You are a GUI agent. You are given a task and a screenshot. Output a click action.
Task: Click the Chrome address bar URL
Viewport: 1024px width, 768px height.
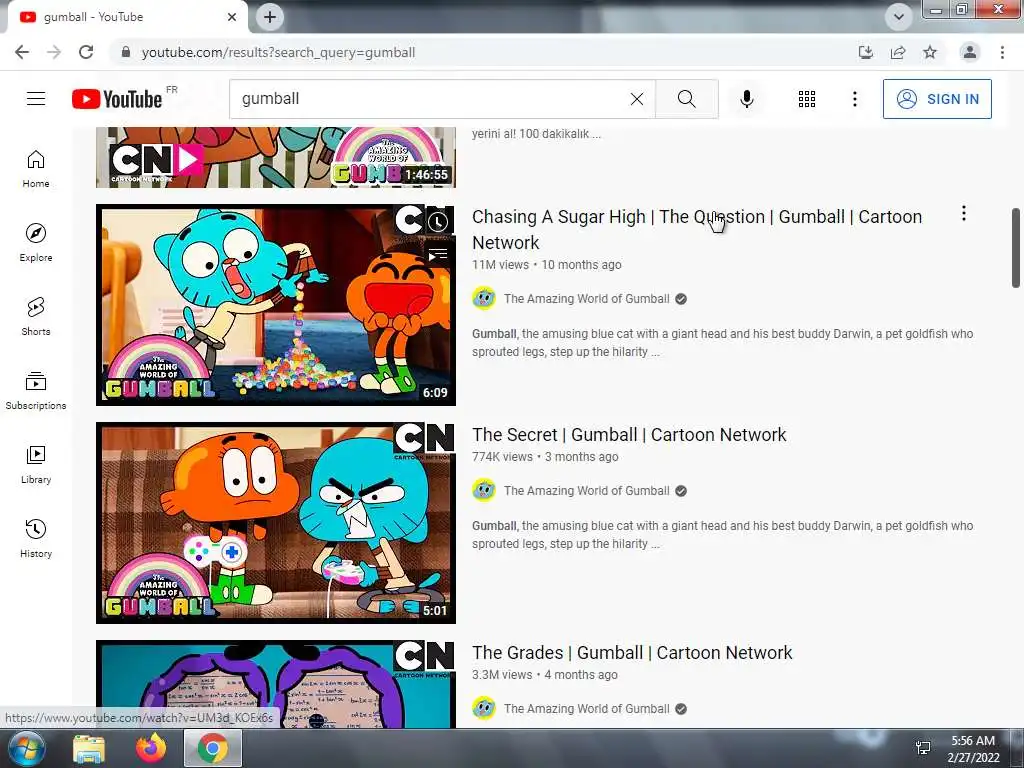tap(278, 52)
